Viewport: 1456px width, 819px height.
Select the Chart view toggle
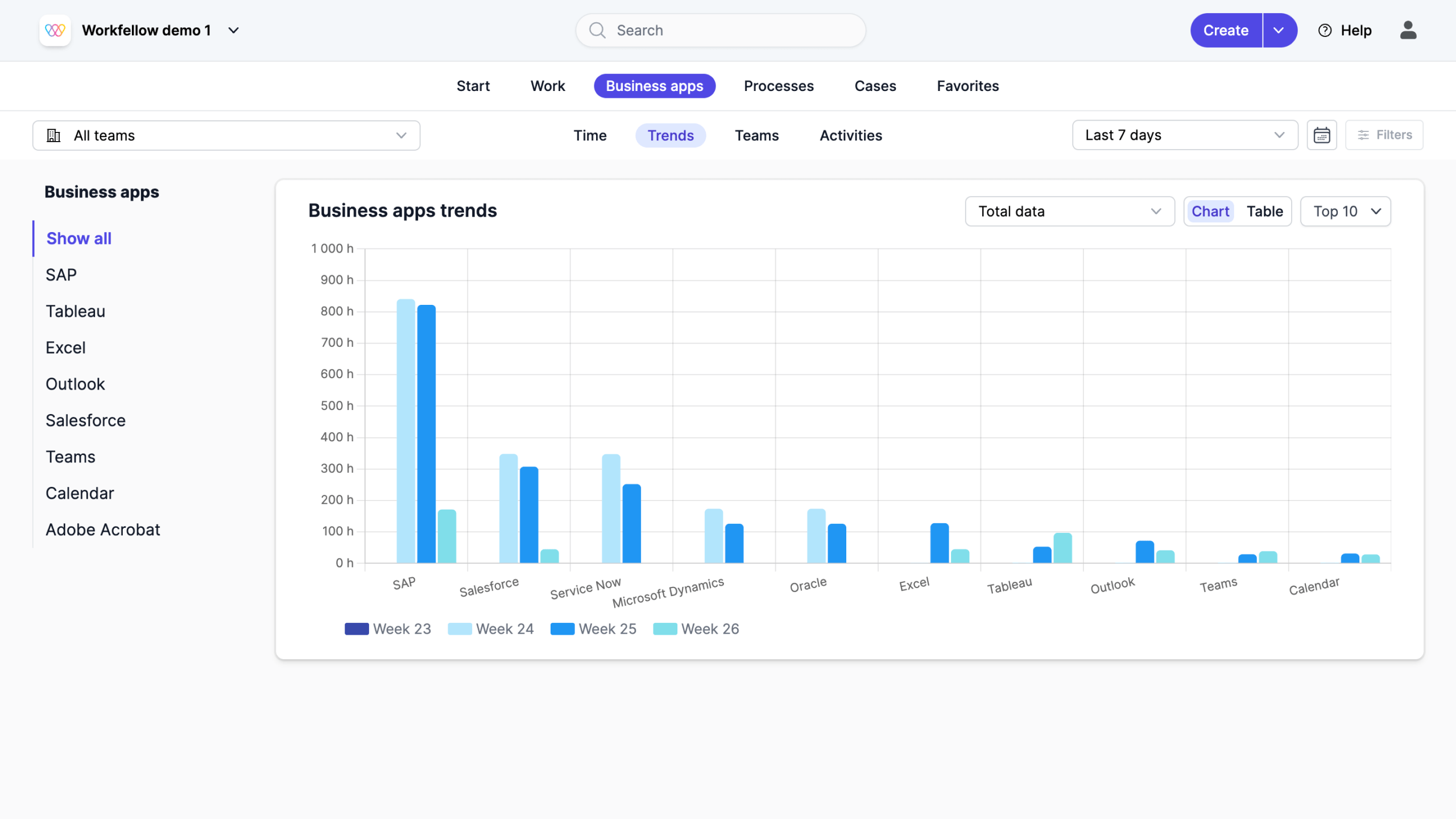pyautogui.click(x=1210, y=212)
